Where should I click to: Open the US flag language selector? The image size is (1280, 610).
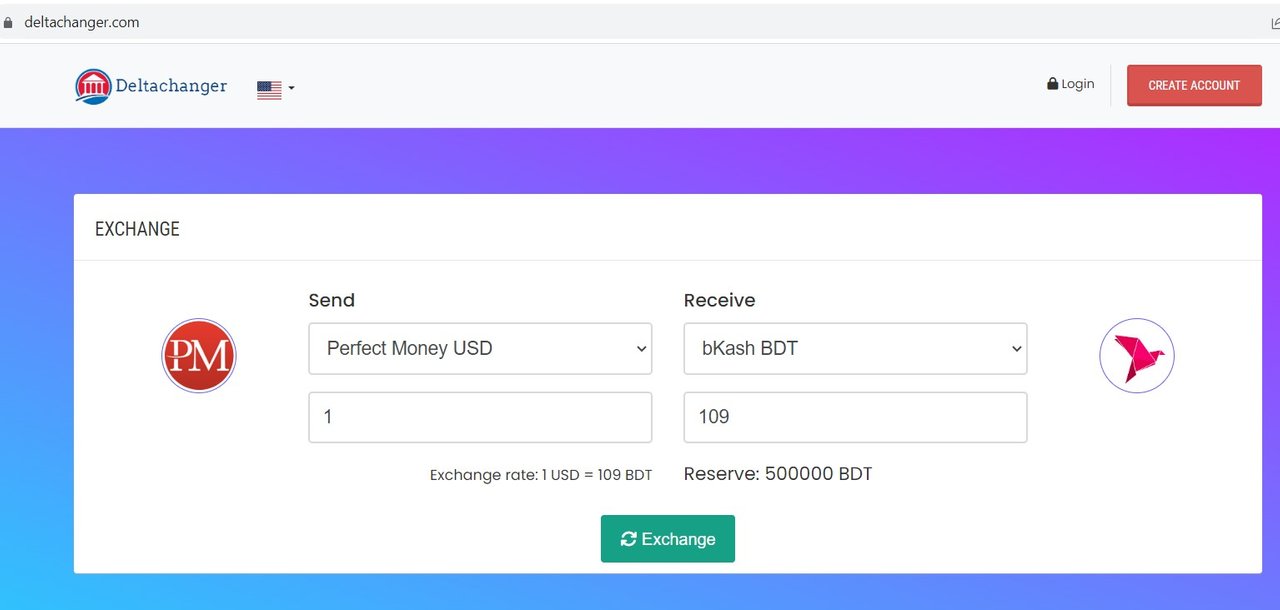pyautogui.click(x=275, y=89)
